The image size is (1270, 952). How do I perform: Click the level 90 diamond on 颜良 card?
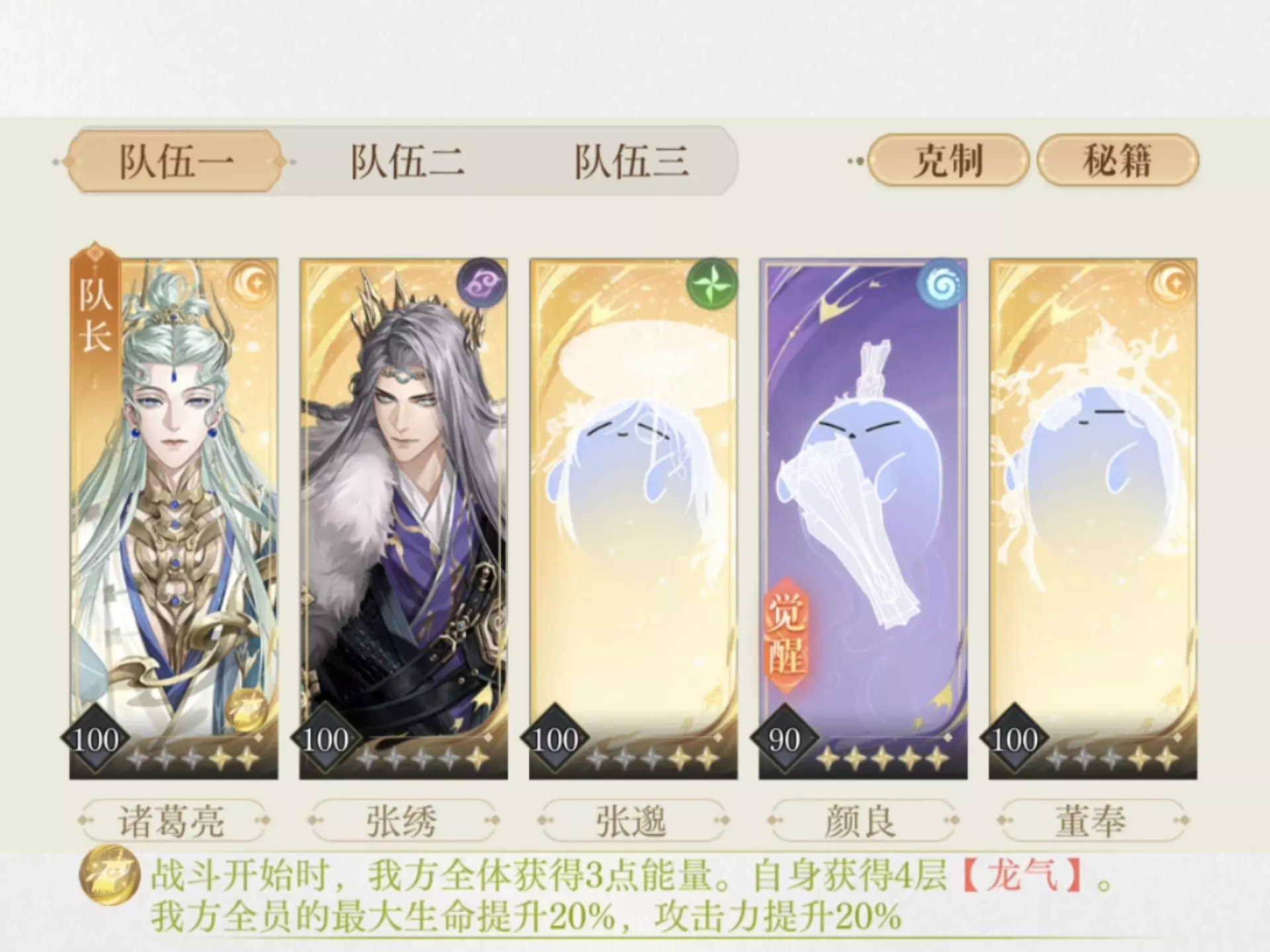click(784, 739)
